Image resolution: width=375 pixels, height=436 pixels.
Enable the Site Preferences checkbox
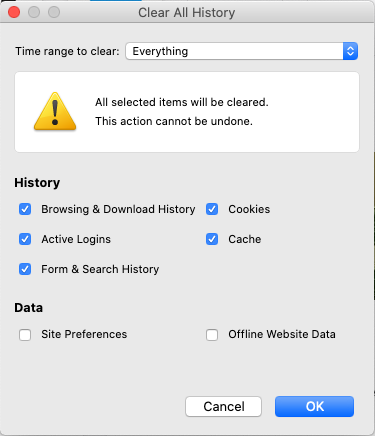click(x=25, y=334)
